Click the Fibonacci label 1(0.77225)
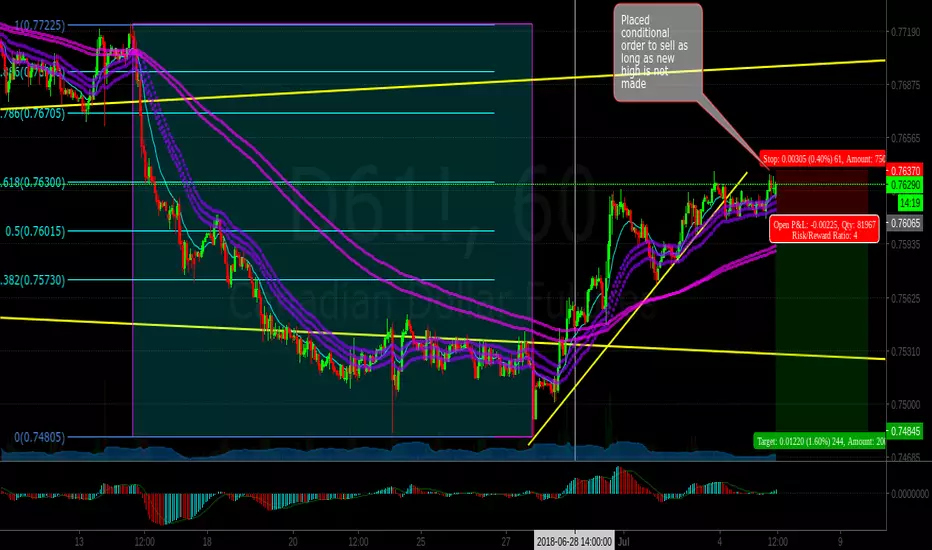932x550 pixels. (x=40, y=25)
